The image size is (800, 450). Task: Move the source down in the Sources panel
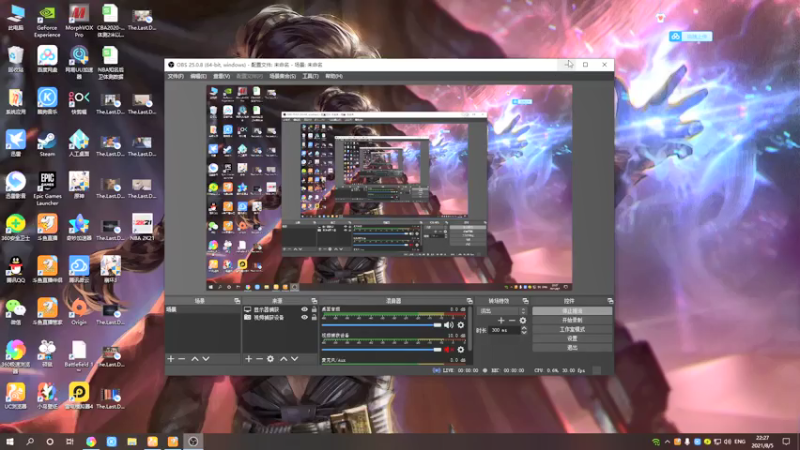coord(294,359)
